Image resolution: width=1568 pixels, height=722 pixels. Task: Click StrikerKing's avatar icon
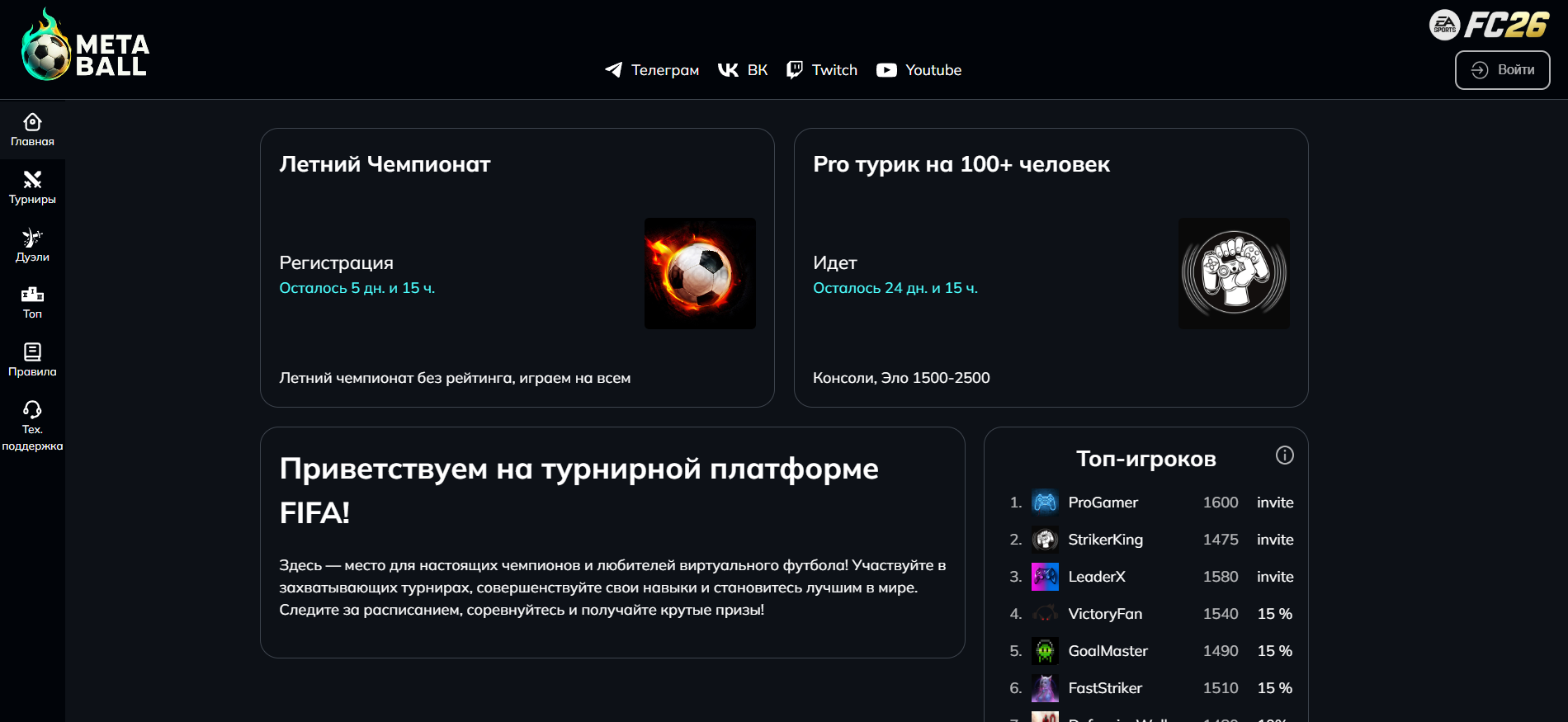[x=1045, y=539]
